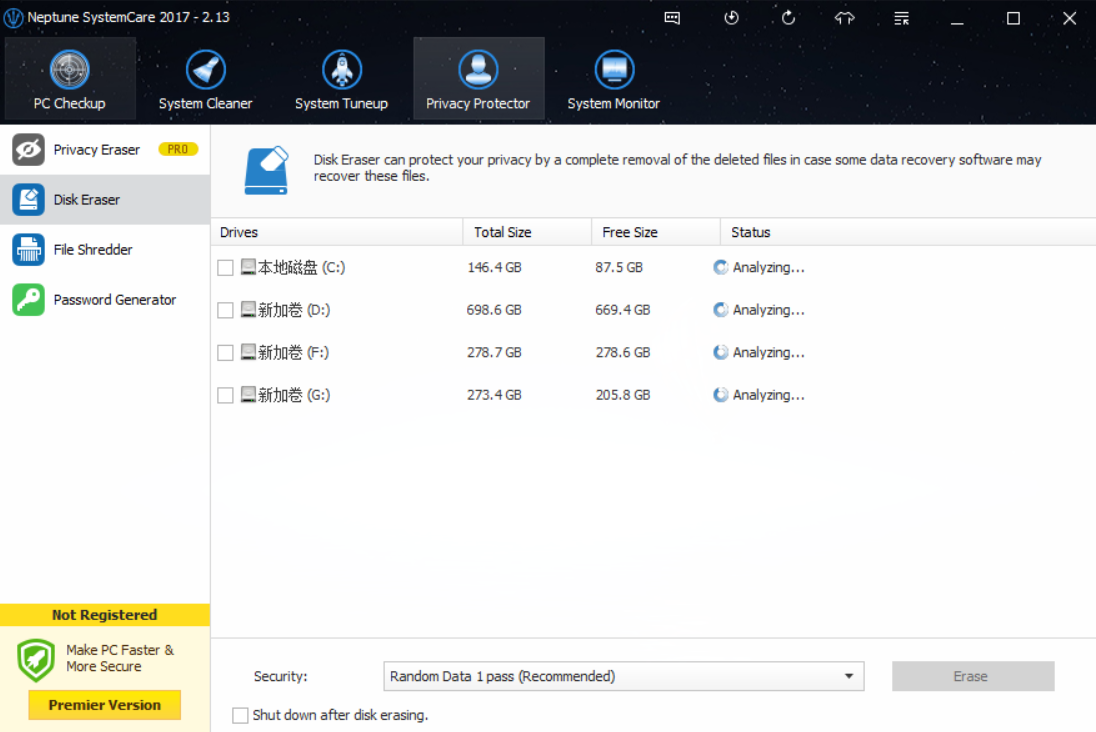1096x732 pixels.
Task: Click the Password Generator key icon
Action: coord(29,300)
